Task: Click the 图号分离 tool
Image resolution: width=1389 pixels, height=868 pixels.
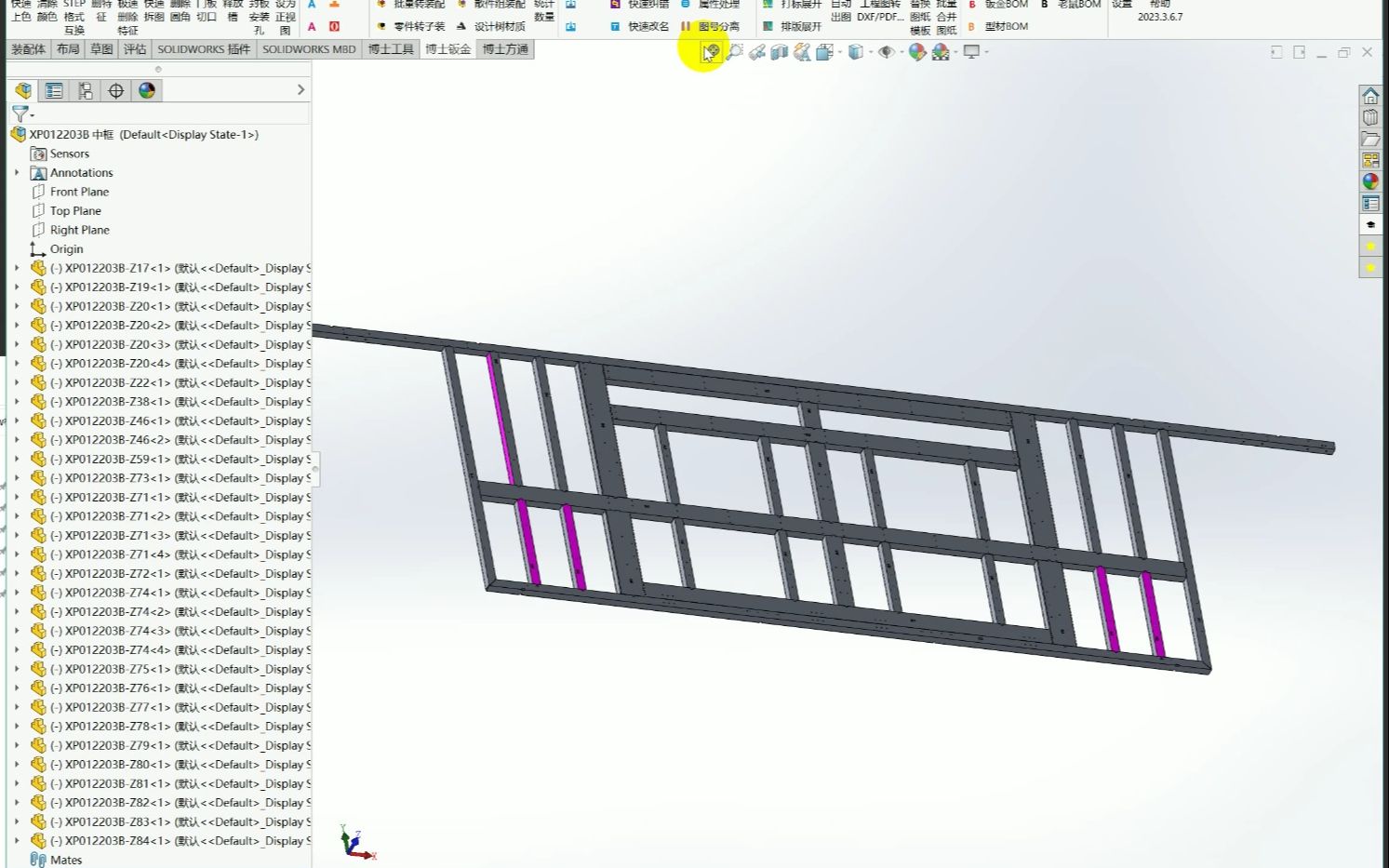Action: point(722,27)
